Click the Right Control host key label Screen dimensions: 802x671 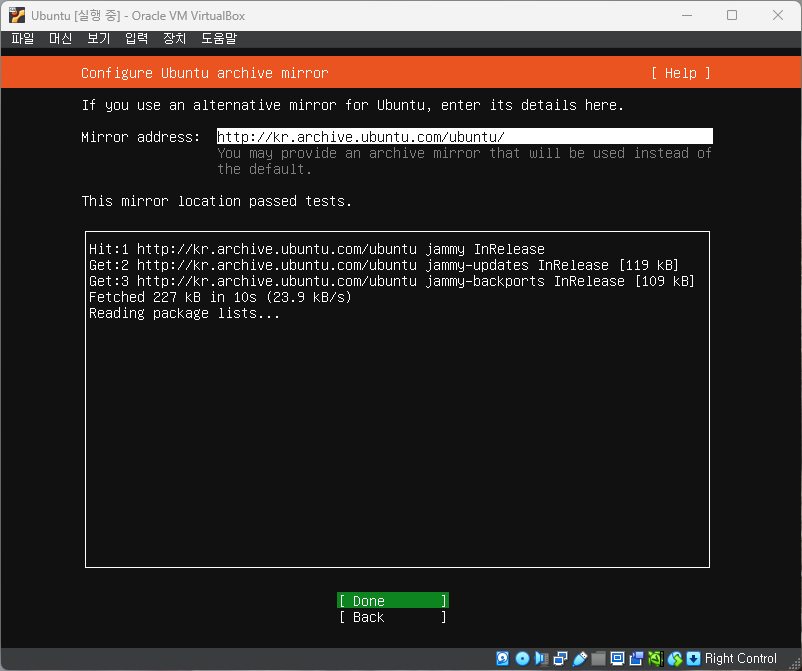[741, 659]
